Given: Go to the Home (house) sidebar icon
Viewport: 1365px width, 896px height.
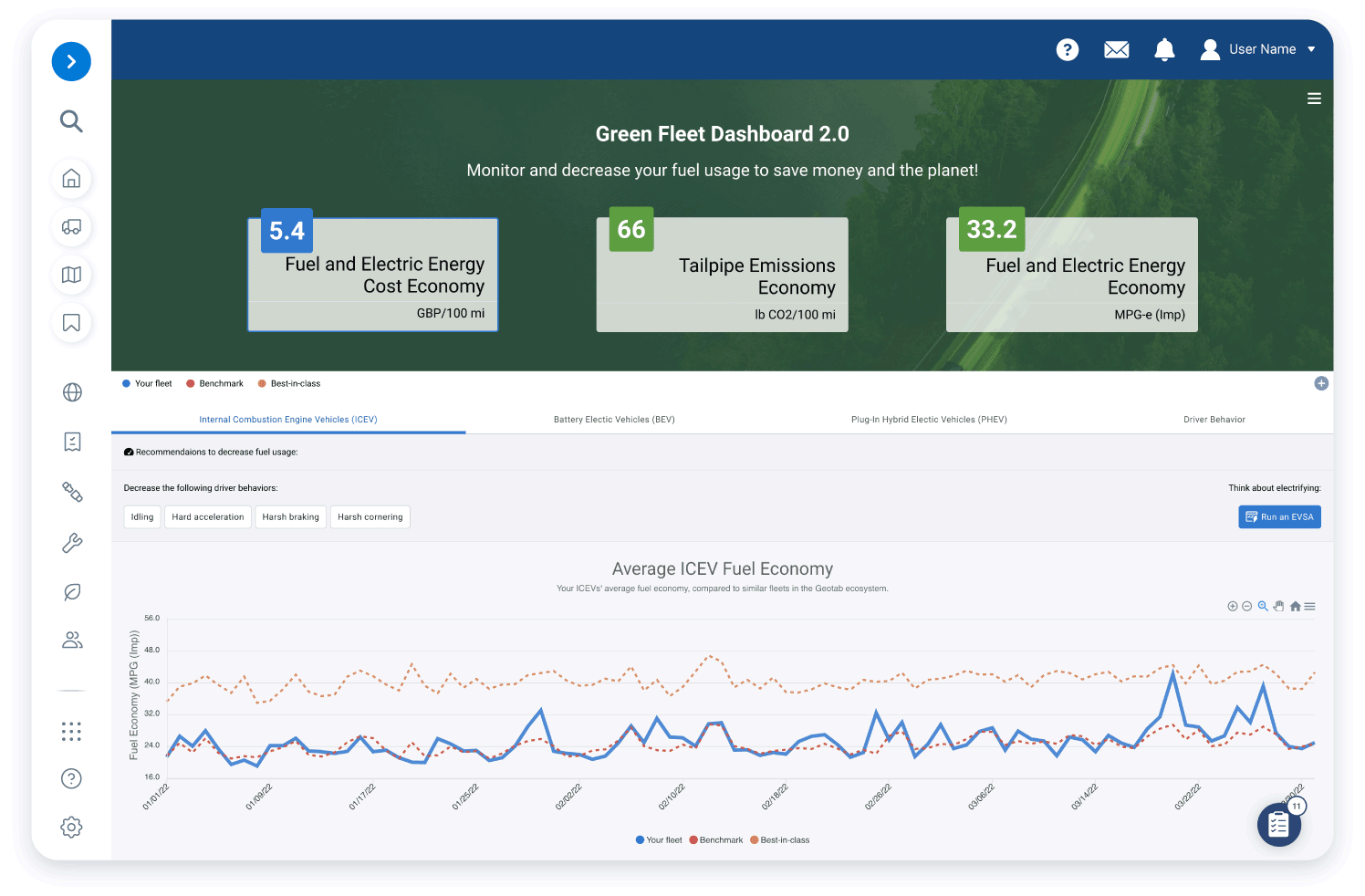Looking at the screenshot, I should tap(71, 179).
